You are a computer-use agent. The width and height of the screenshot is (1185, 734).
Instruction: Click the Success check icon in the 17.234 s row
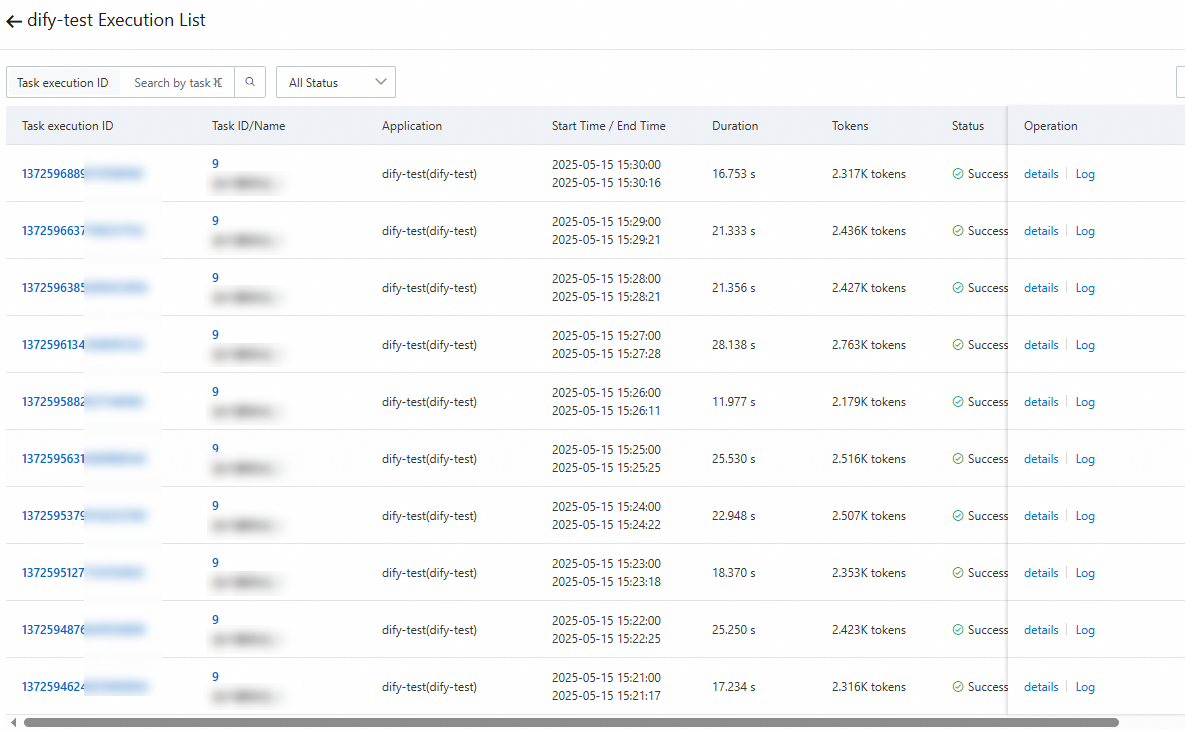958,687
